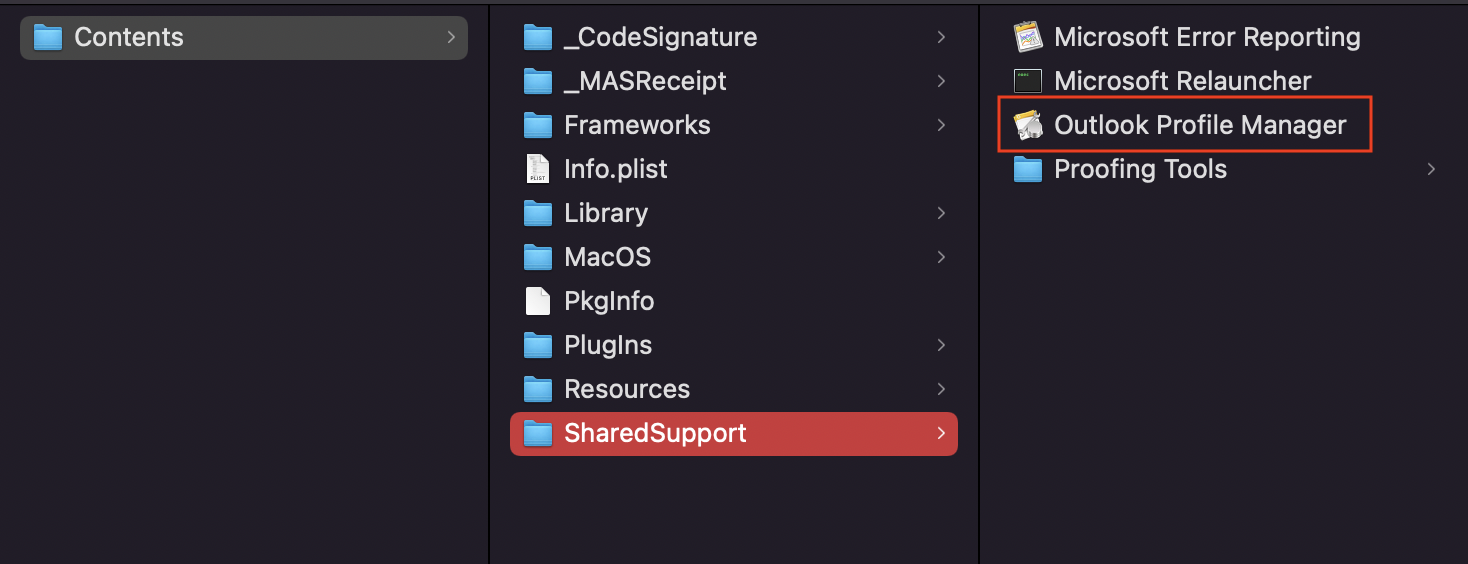
Task: Click the PkgInfo document icon
Action: point(538,301)
